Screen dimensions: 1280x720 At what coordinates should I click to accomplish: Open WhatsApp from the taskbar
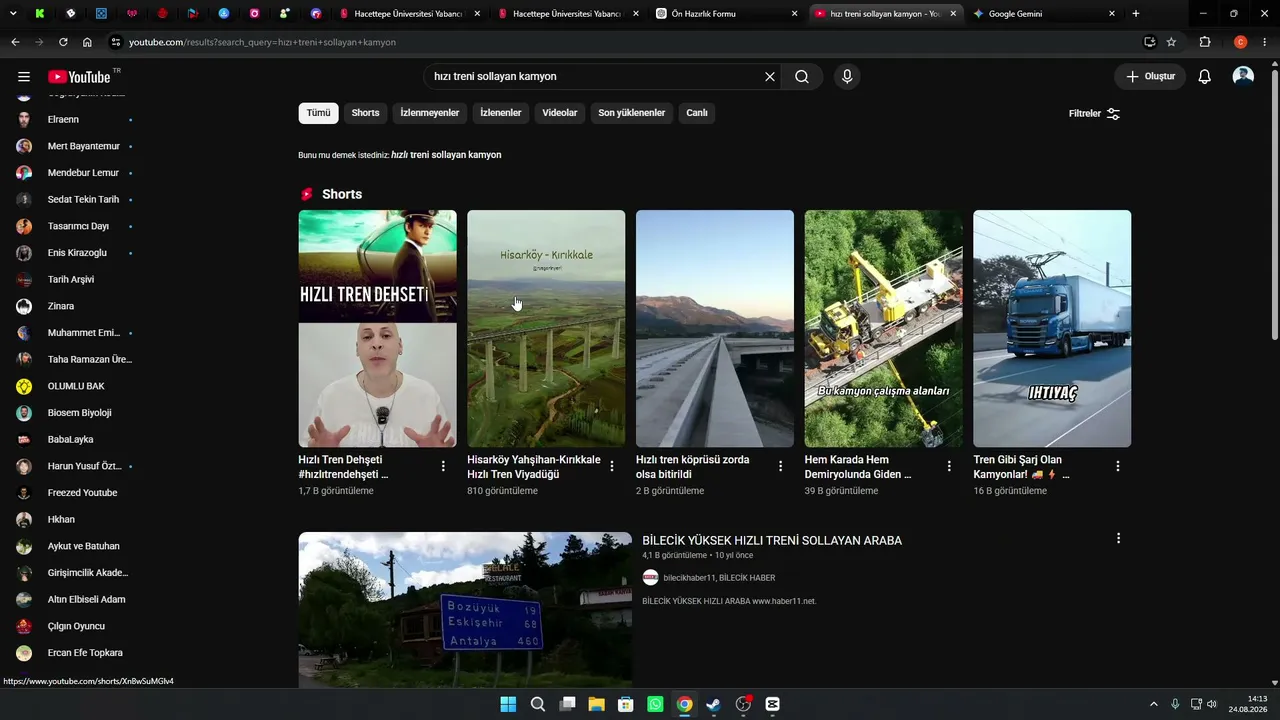pyautogui.click(x=655, y=704)
